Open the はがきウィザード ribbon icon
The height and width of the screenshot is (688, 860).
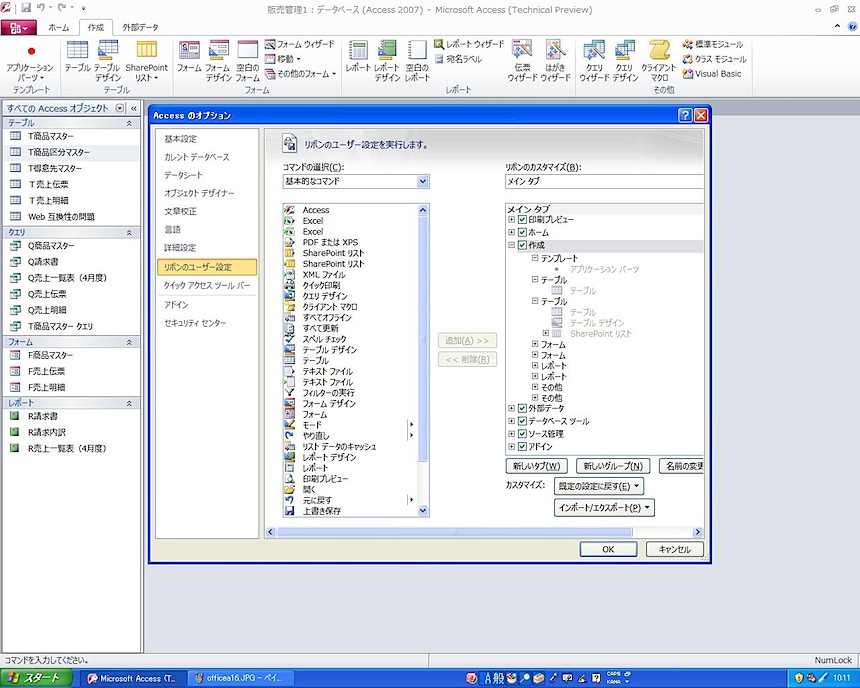tap(555, 61)
